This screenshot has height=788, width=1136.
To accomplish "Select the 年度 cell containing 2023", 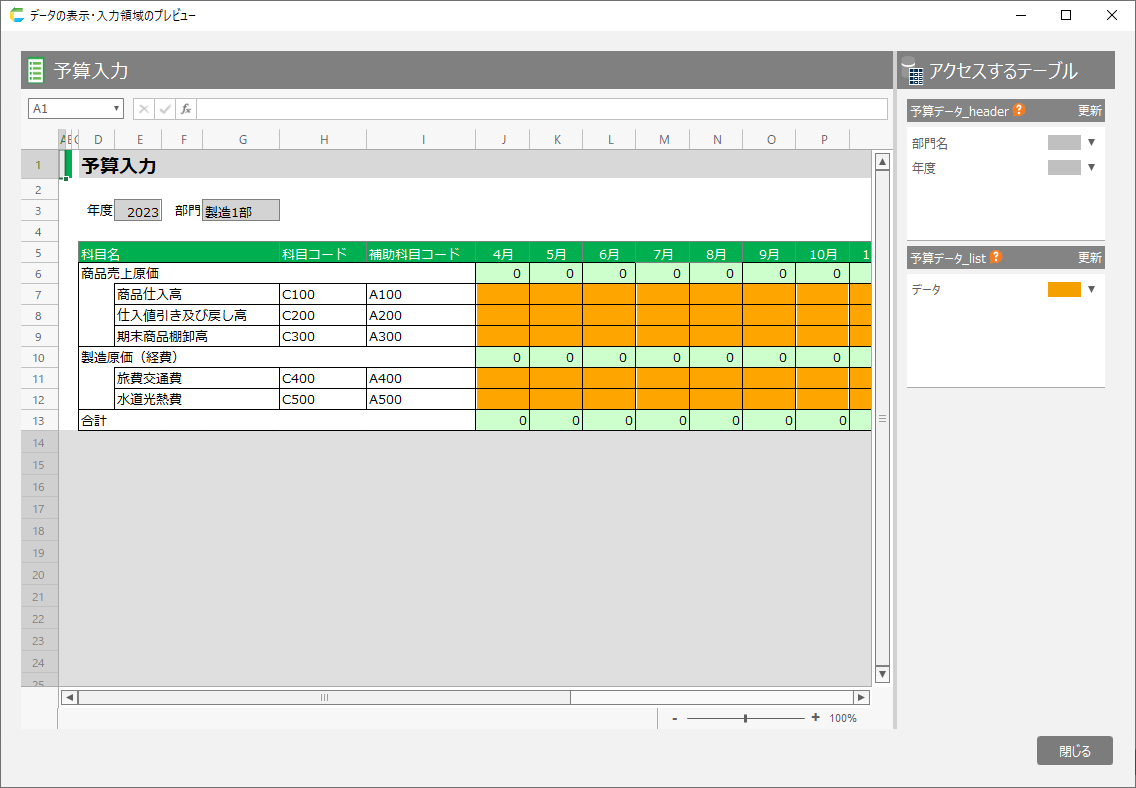I will (138, 211).
